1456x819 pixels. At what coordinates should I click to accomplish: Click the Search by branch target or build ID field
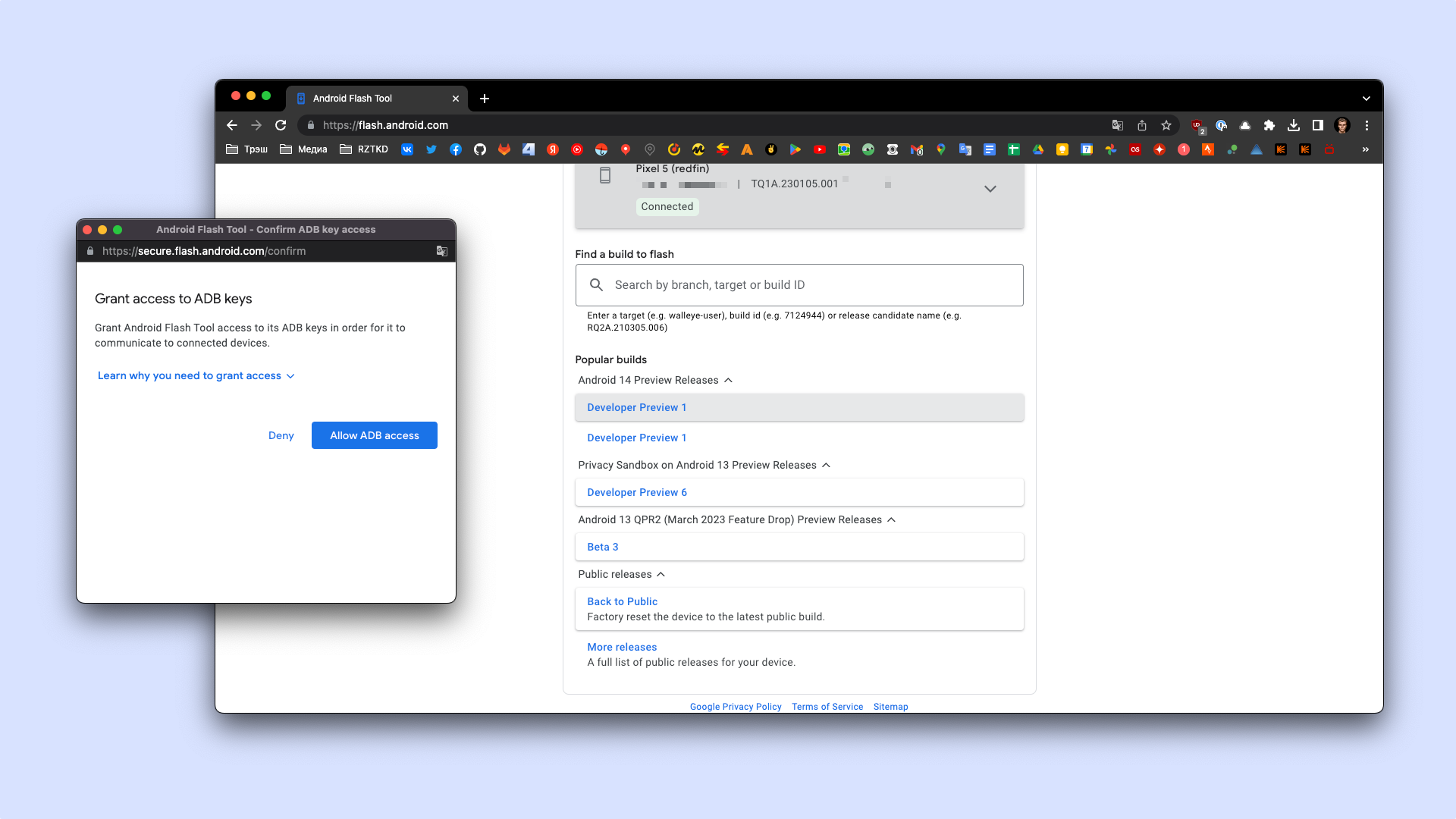800,285
